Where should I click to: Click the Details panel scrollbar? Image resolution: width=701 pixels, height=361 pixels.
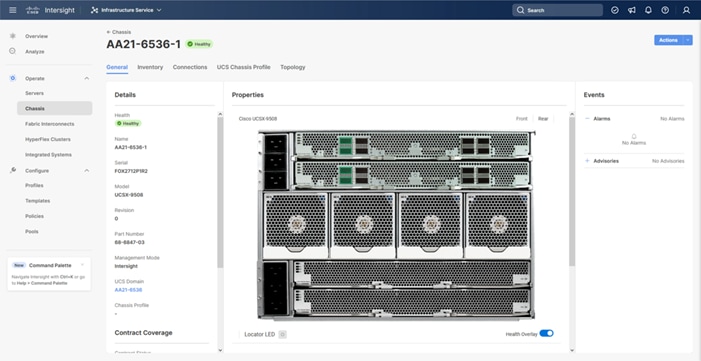point(220,192)
